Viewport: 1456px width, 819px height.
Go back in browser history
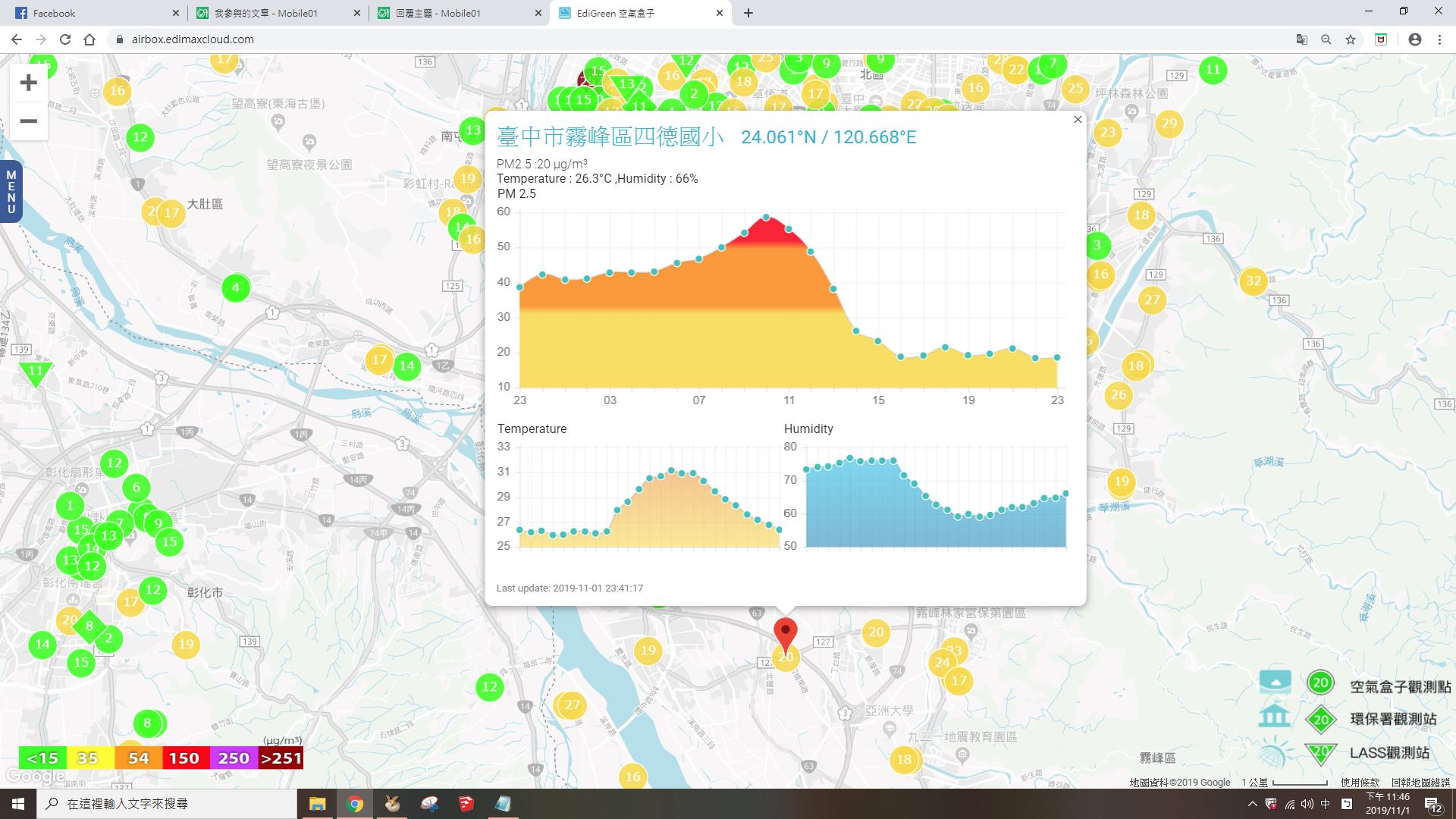[17, 39]
